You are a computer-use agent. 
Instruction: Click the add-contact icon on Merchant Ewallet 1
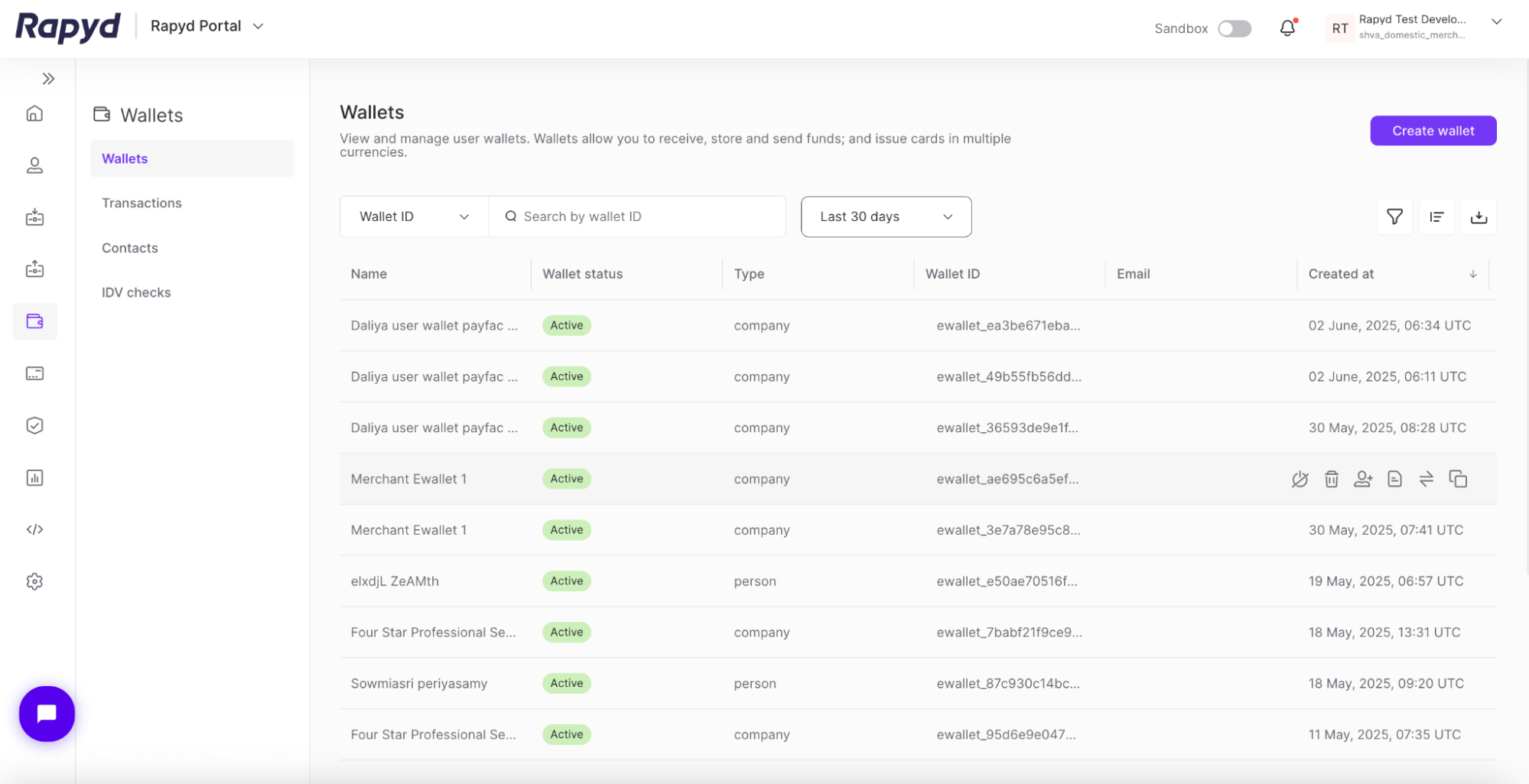pyautogui.click(x=1363, y=479)
